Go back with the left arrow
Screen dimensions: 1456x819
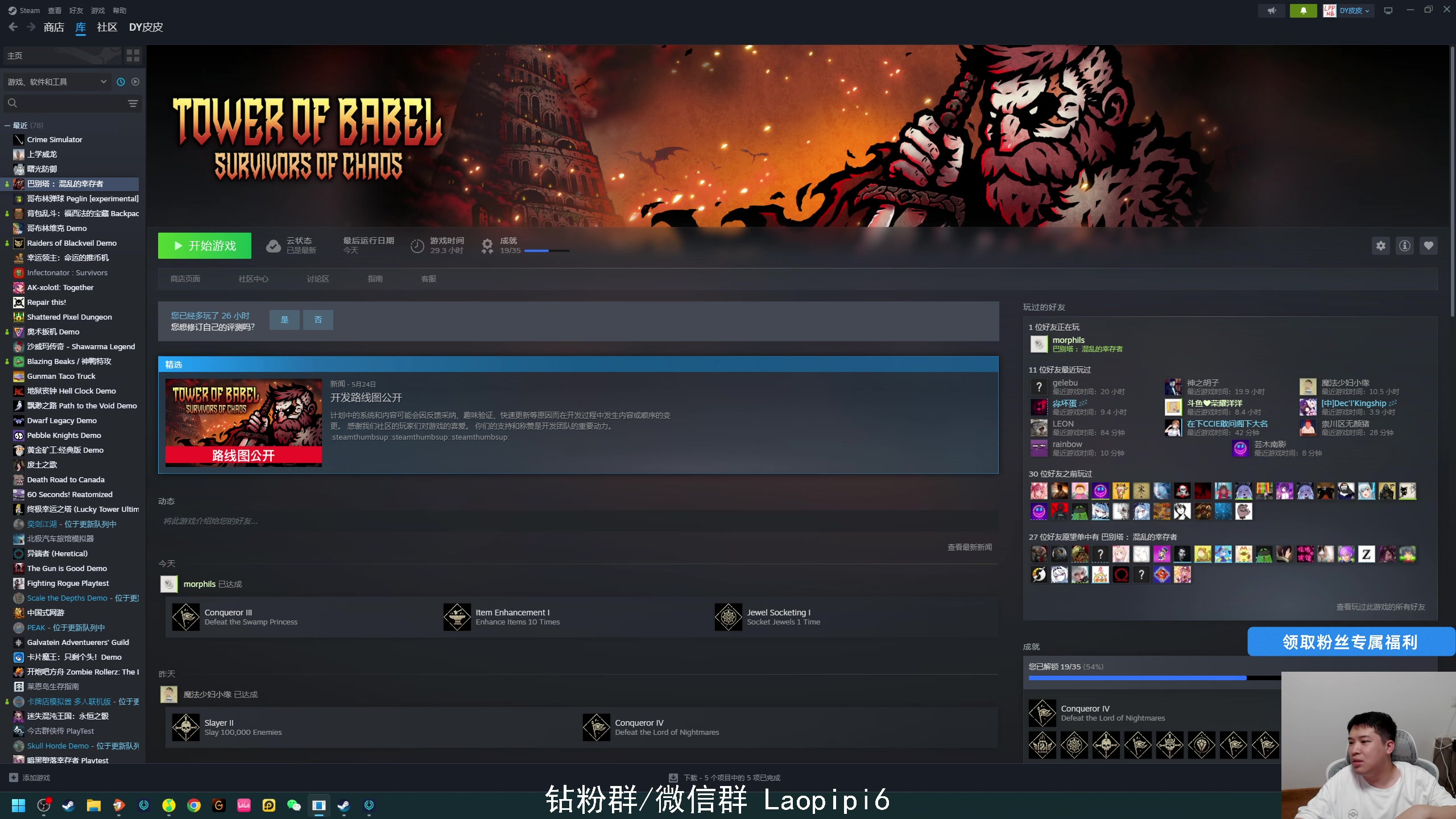(x=13, y=27)
